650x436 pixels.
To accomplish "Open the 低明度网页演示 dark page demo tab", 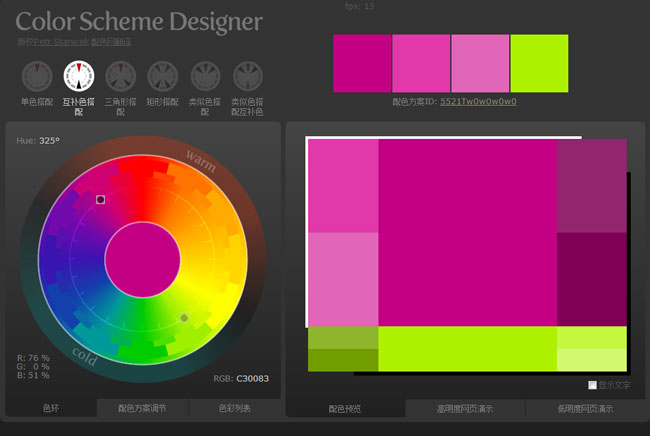I will pos(585,408).
